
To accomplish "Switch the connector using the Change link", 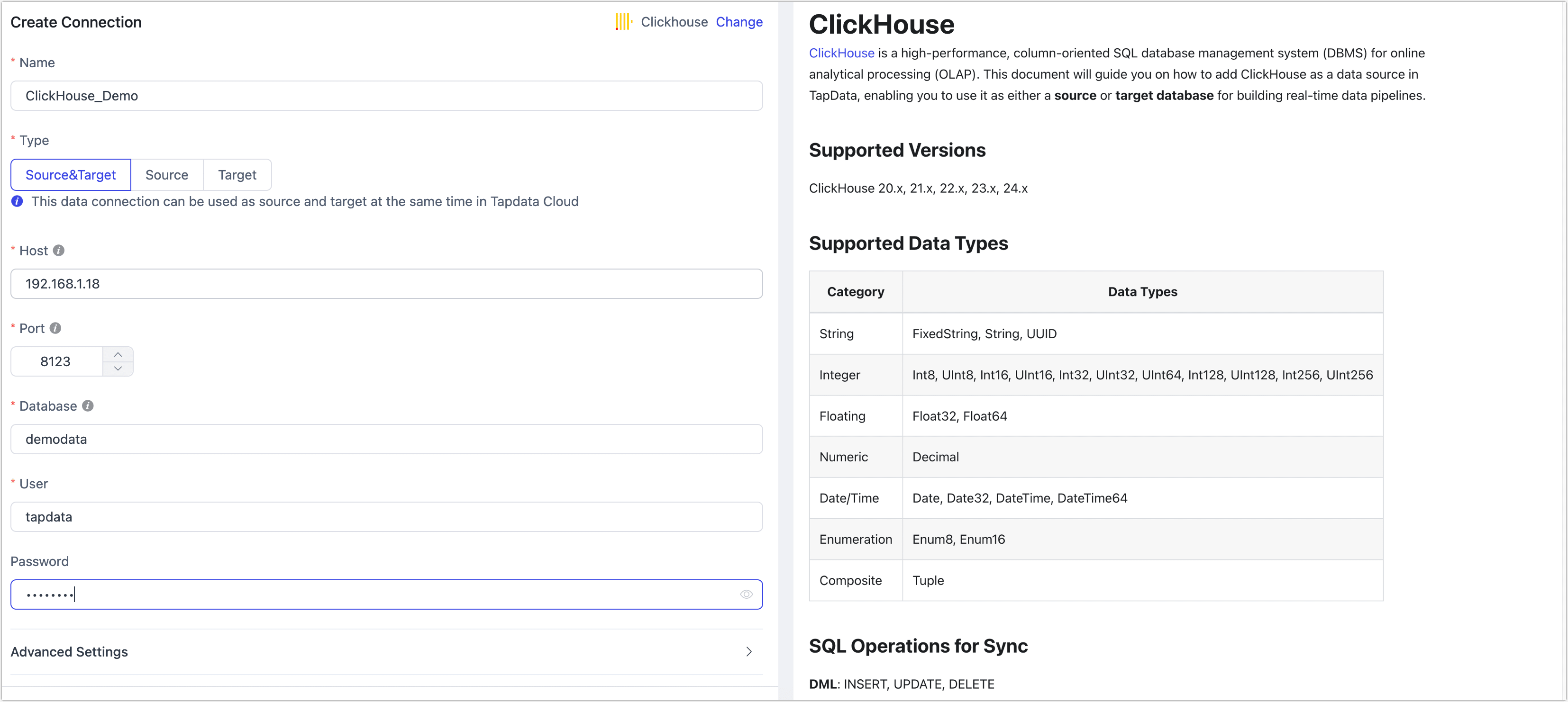I will [x=739, y=22].
